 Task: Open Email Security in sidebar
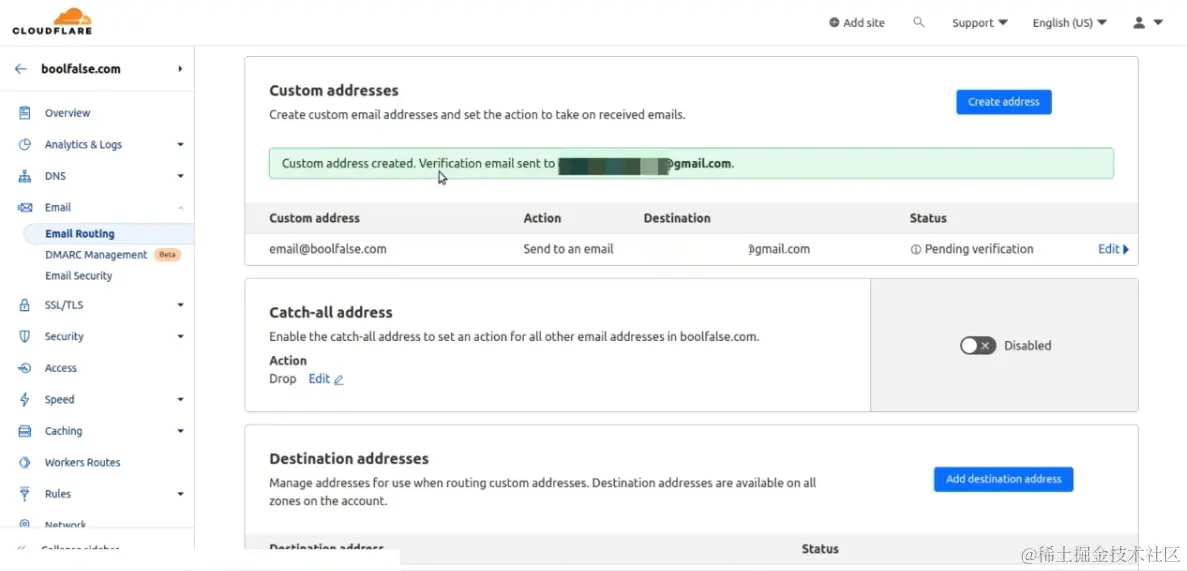click(x=79, y=276)
